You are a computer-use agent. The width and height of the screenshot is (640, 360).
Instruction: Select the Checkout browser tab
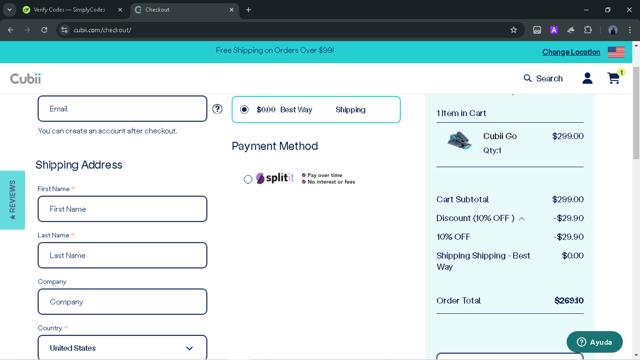point(184,10)
